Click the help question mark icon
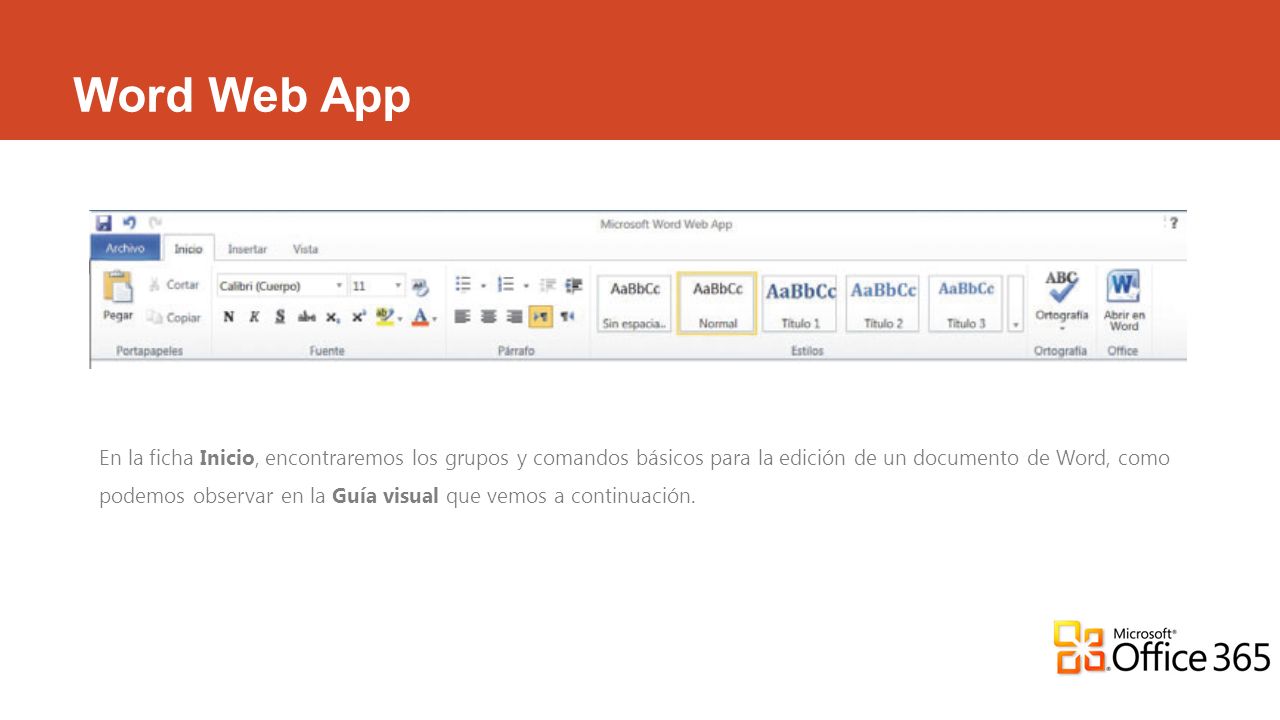The height and width of the screenshot is (720, 1280). (x=1173, y=223)
